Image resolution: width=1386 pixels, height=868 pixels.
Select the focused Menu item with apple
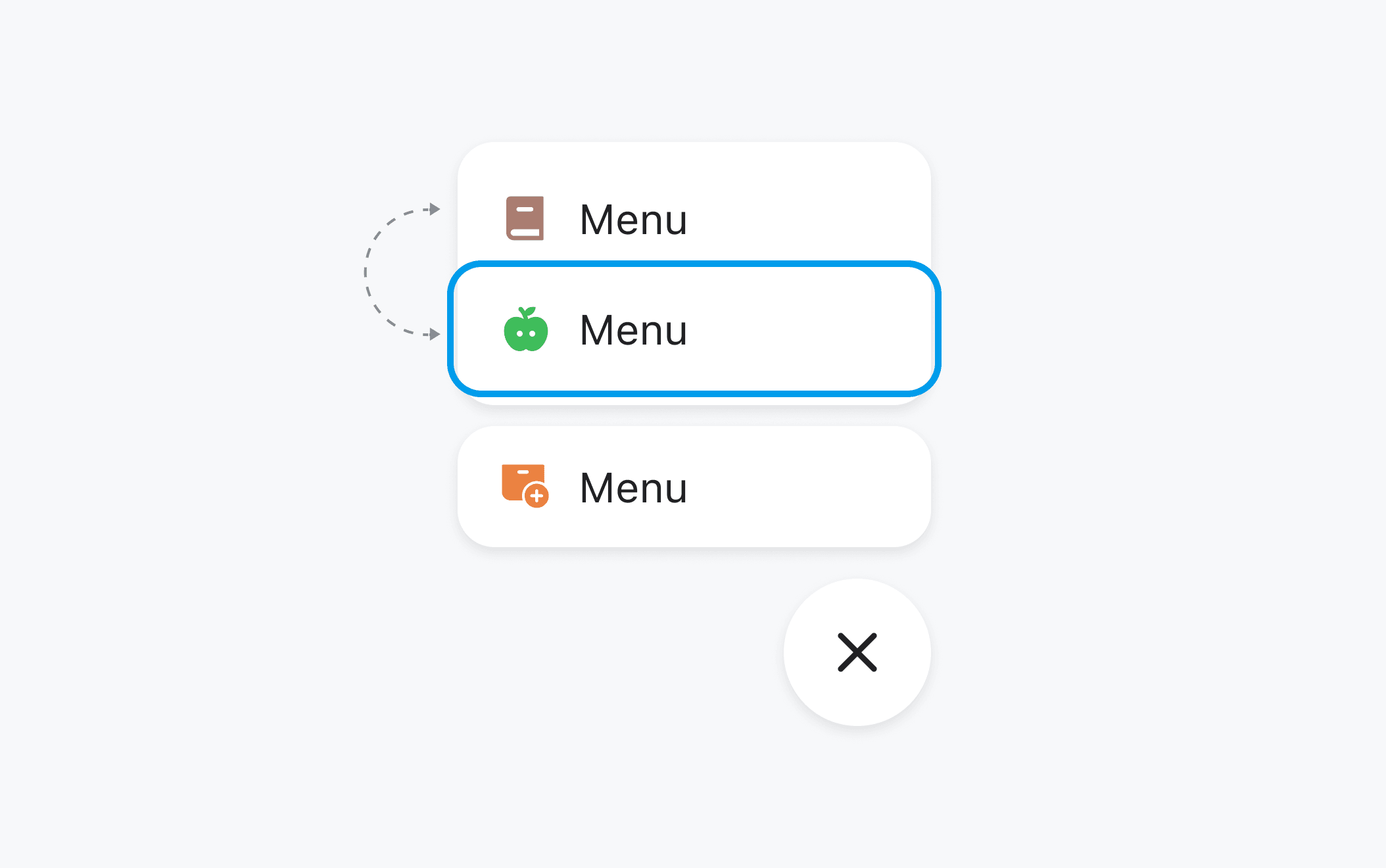pyautogui.click(x=694, y=329)
